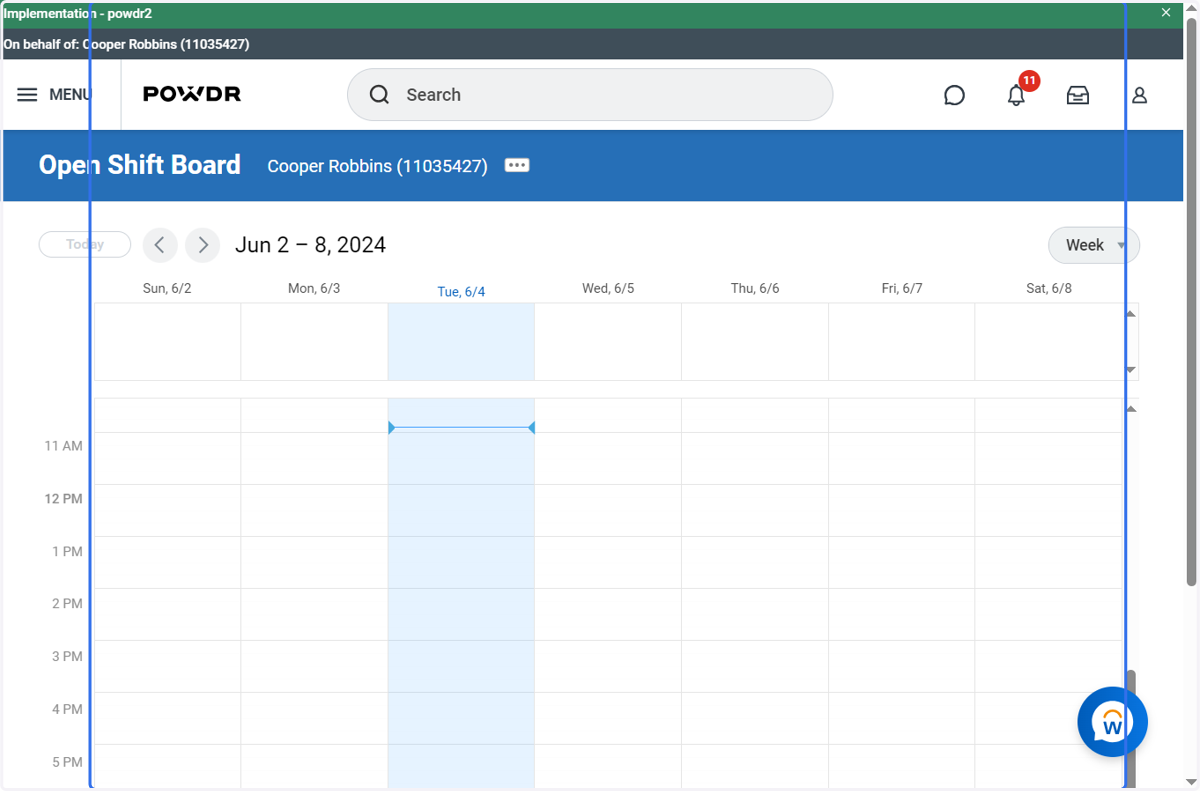Select the Fri, 6/7 column header

[x=902, y=288]
